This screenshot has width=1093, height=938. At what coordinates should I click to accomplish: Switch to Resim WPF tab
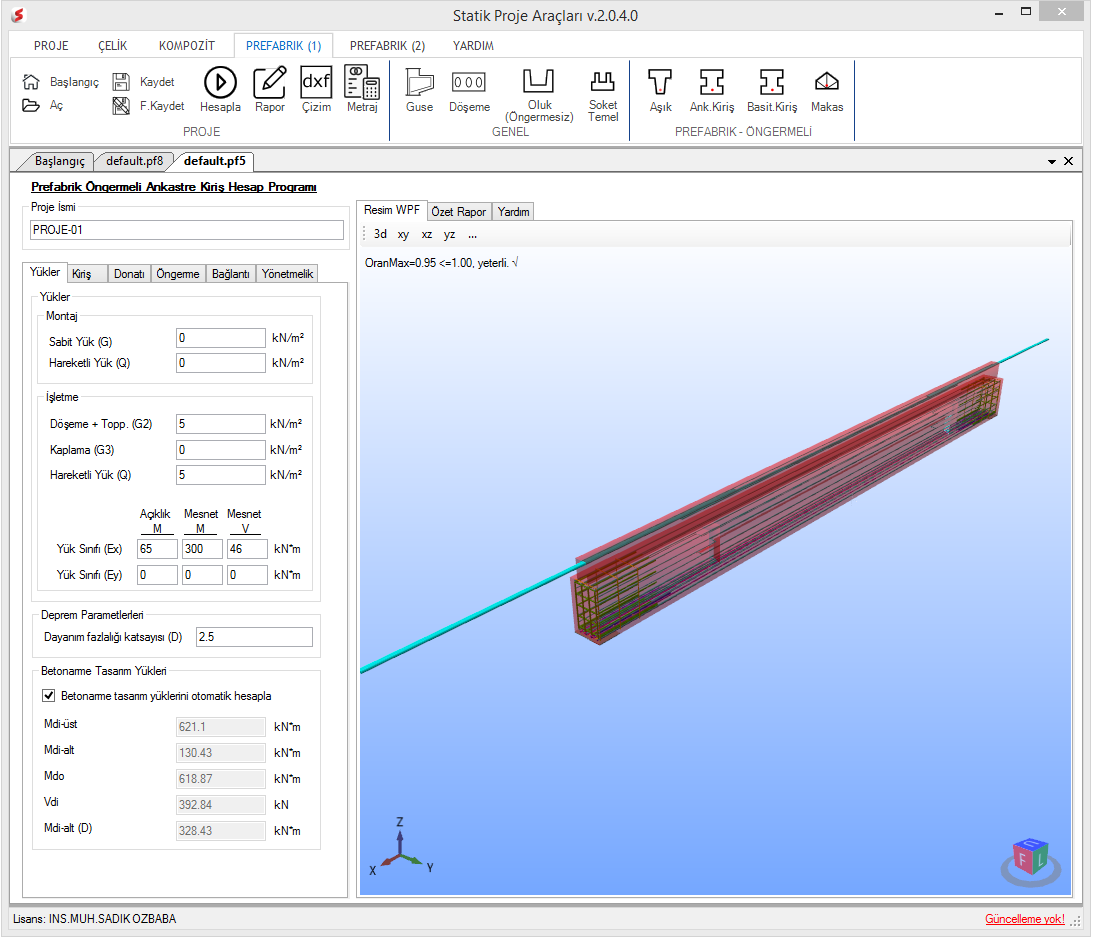392,210
